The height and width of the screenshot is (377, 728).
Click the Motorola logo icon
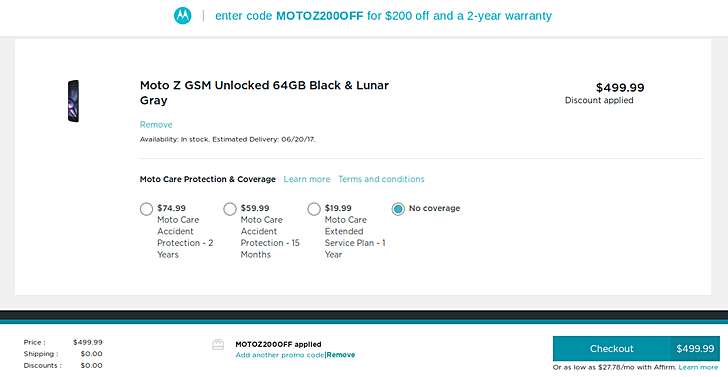click(x=182, y=16)
